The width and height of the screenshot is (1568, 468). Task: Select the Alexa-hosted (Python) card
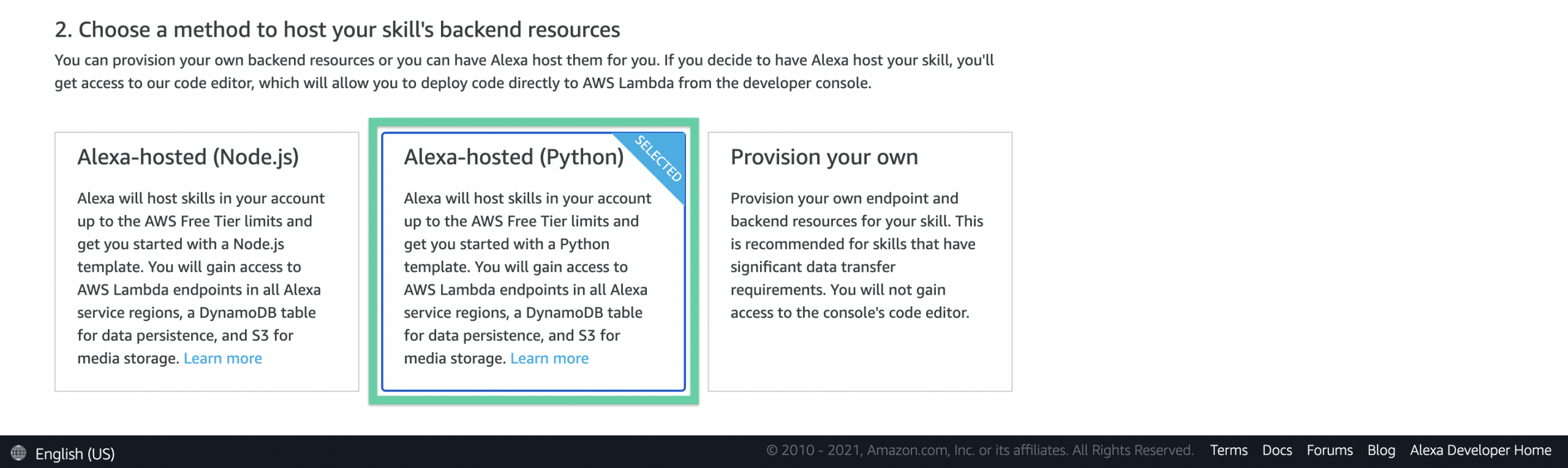(x=533, y=262)
